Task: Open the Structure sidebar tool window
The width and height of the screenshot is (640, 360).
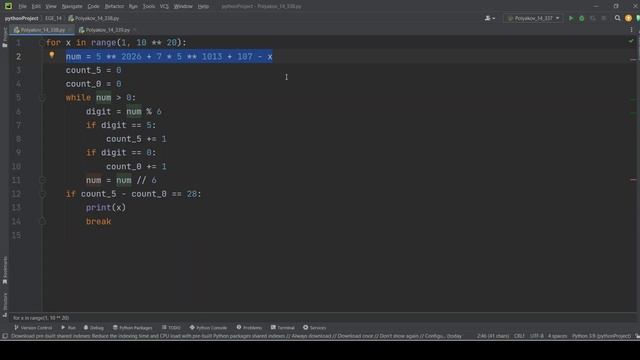Action: (4, 305)
